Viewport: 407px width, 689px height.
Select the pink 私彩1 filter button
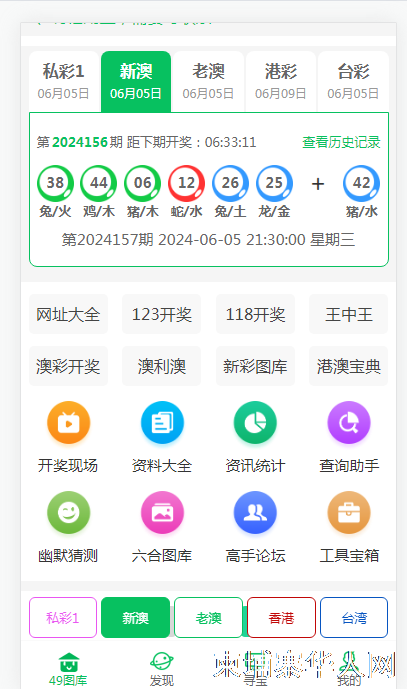tap(63, 617)
